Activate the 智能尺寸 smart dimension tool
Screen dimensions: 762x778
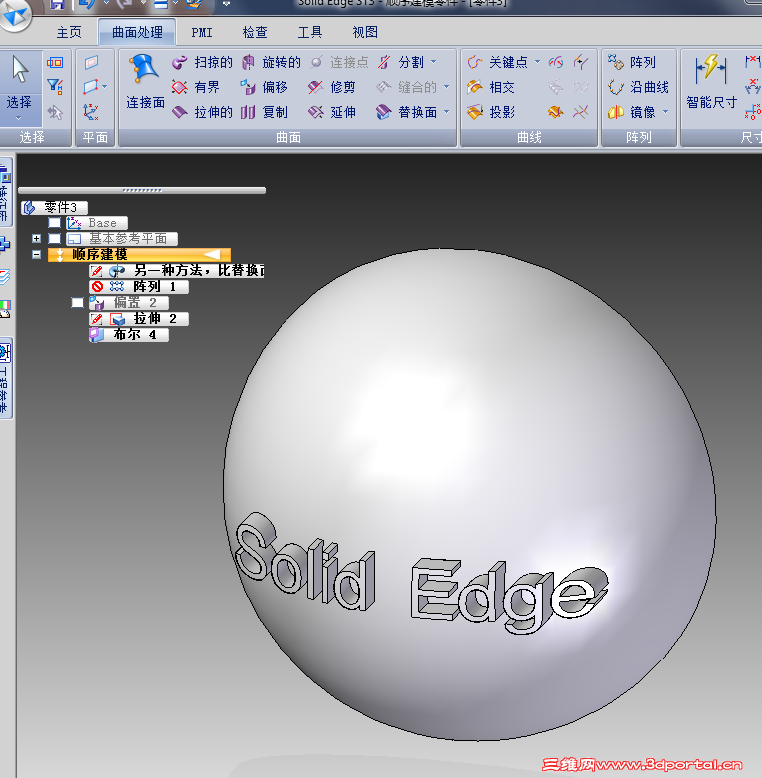click(711, 82)
